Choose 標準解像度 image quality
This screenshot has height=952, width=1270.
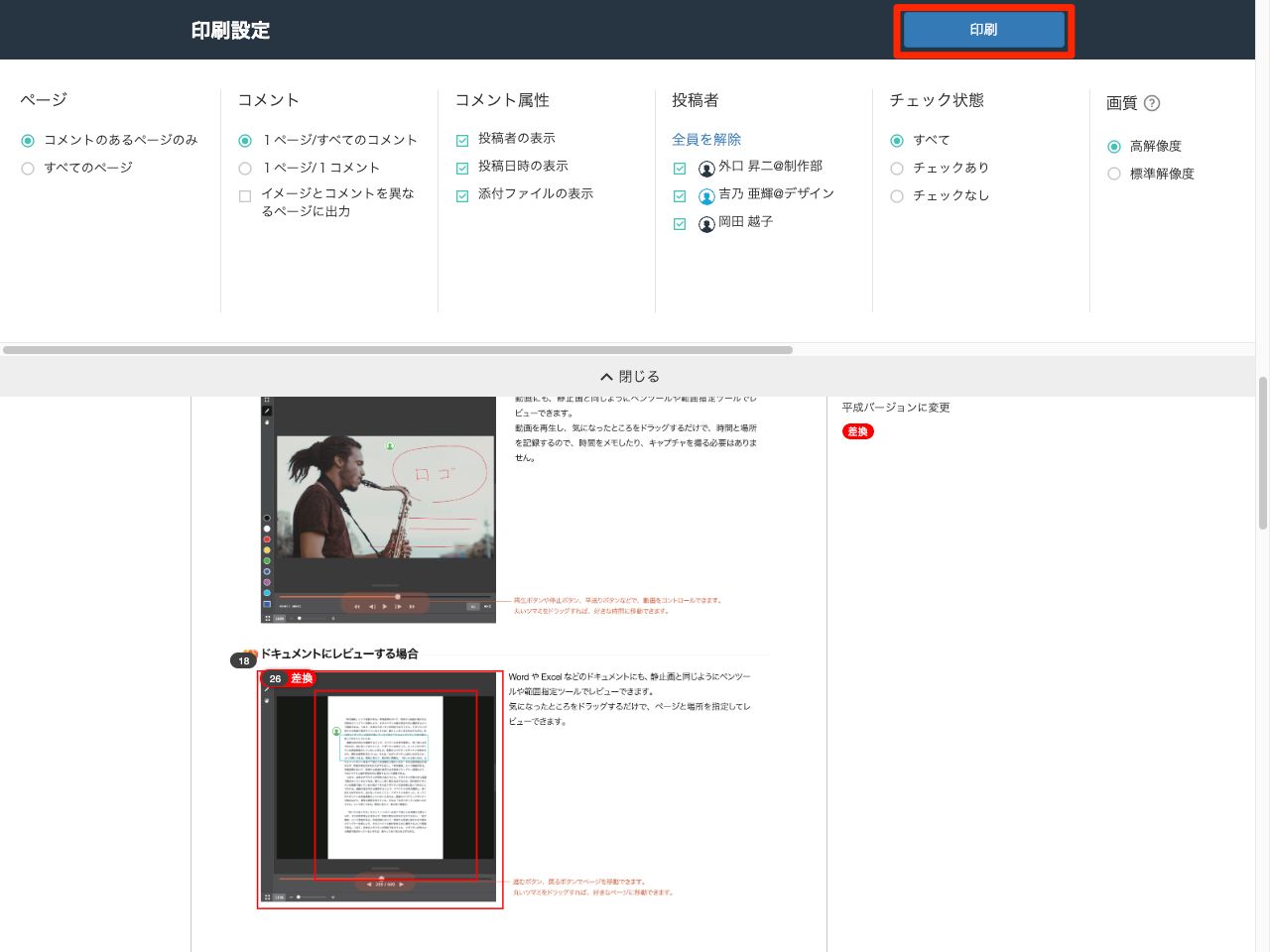tap(1114, 174)
